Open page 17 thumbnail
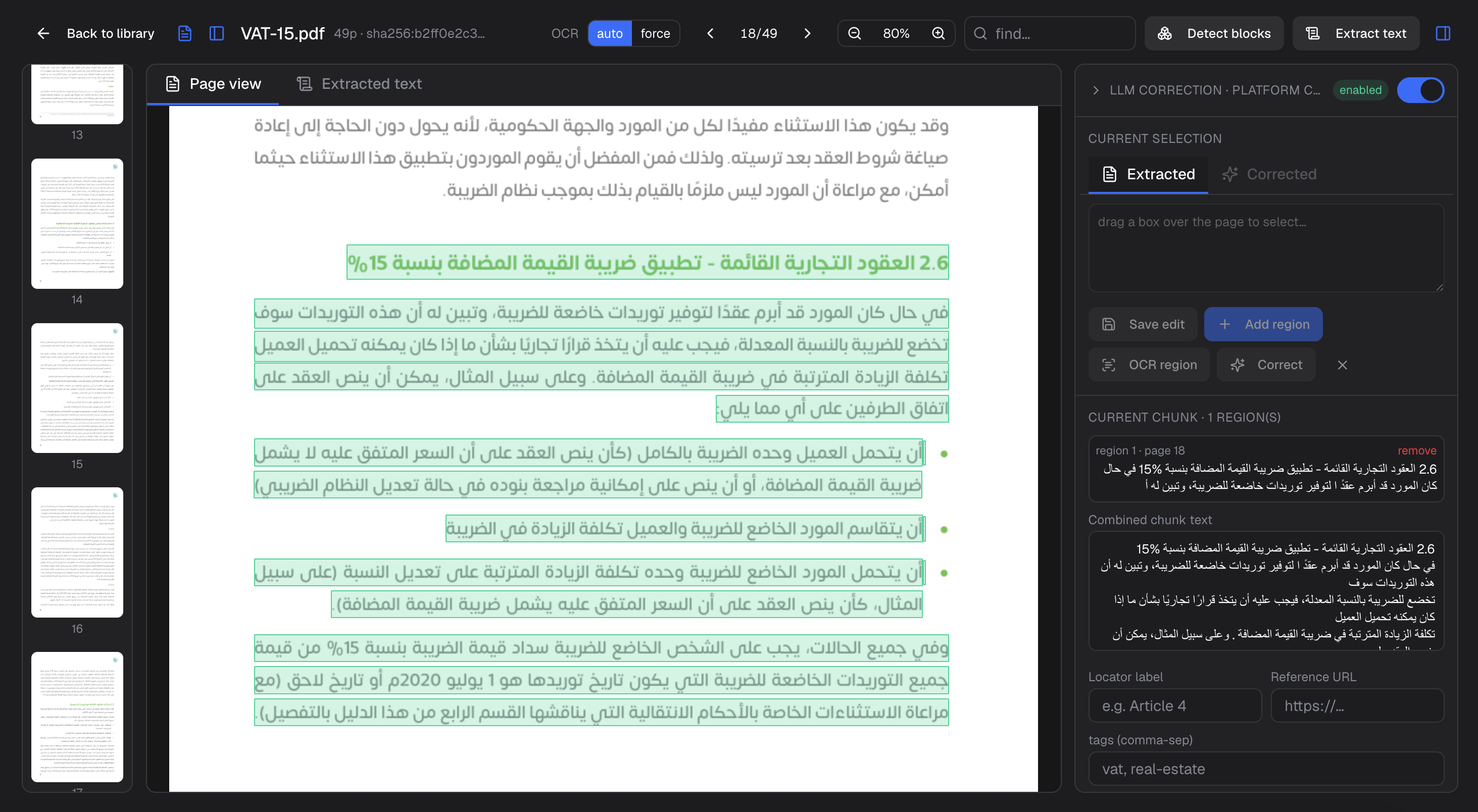The width and height of the screenshot is (1478, 812). pyautogui.click(x=77, y=717)
